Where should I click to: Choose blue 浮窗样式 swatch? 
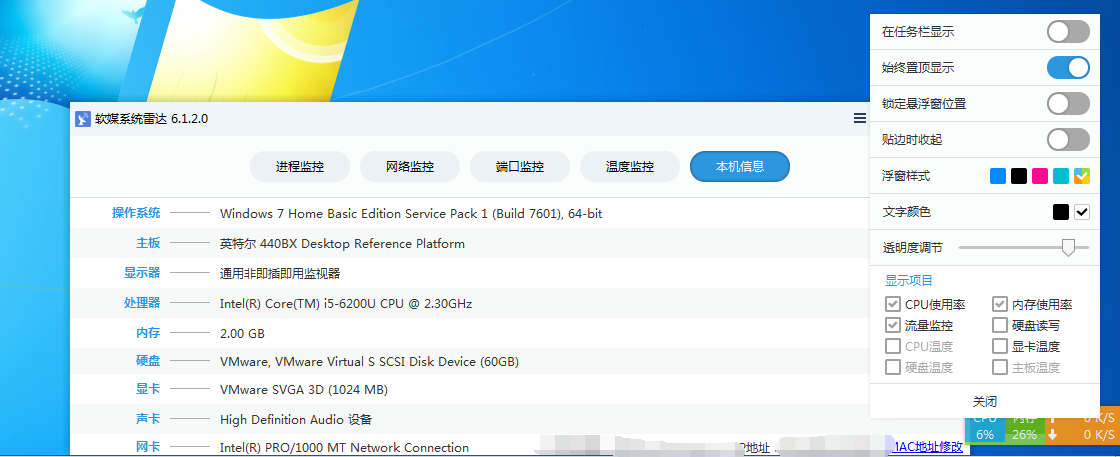(998, 176)
